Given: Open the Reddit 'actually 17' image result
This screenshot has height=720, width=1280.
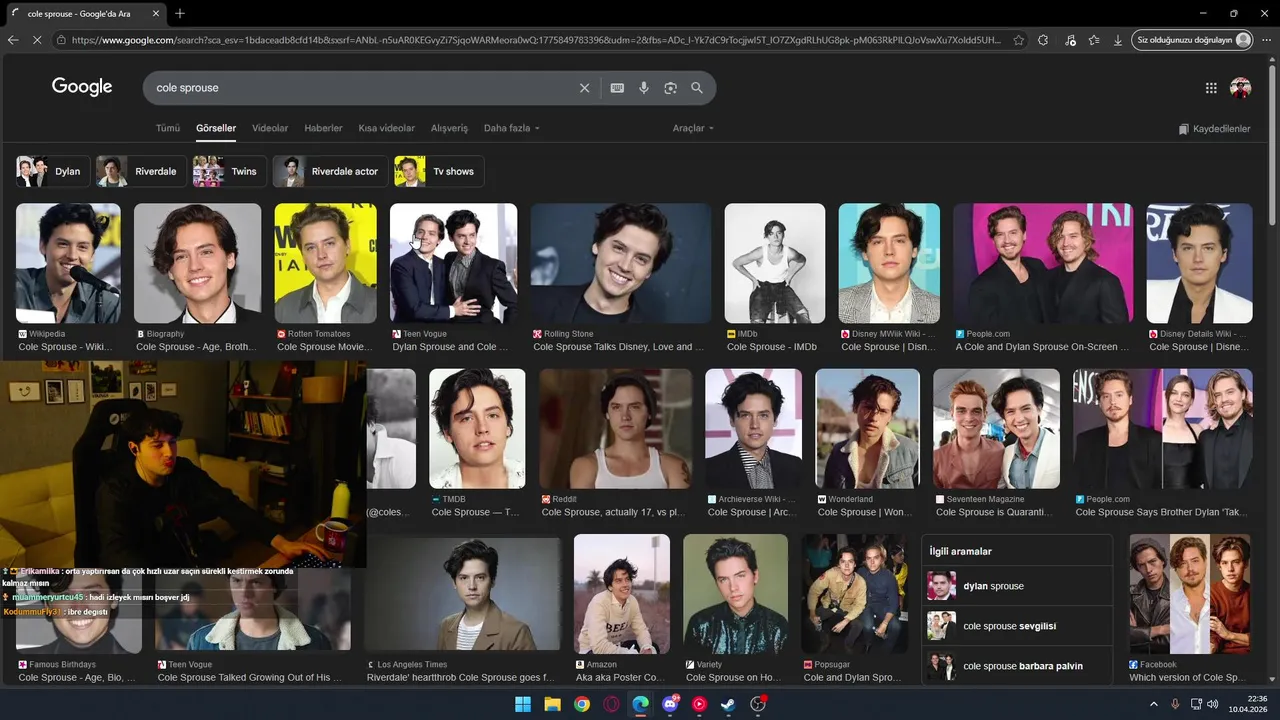Looking at the screenshot, I should [x=615, y=428].
